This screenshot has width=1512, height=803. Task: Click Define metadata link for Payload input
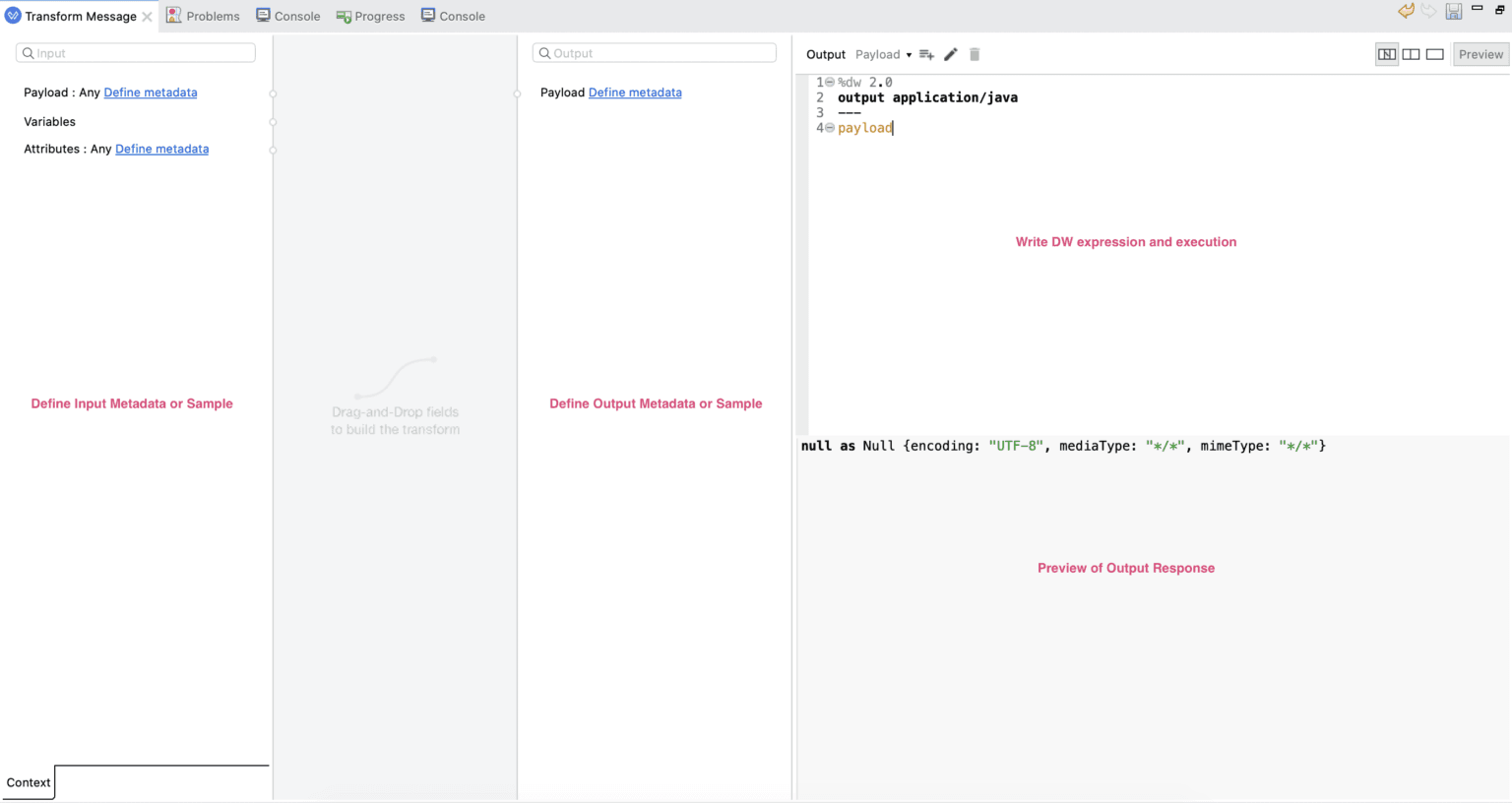click(x=150, y=92)
